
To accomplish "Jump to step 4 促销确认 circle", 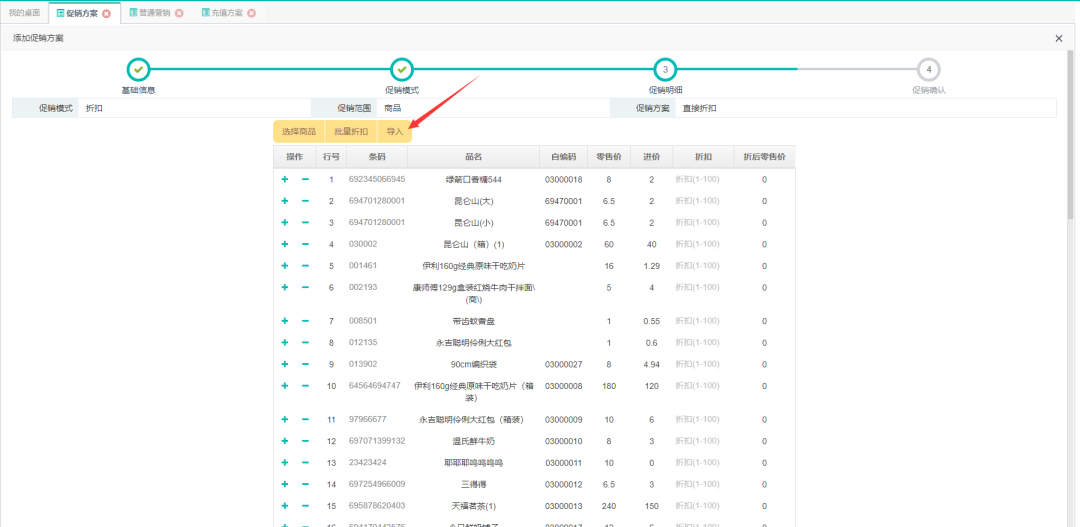I will click(929, 69).
